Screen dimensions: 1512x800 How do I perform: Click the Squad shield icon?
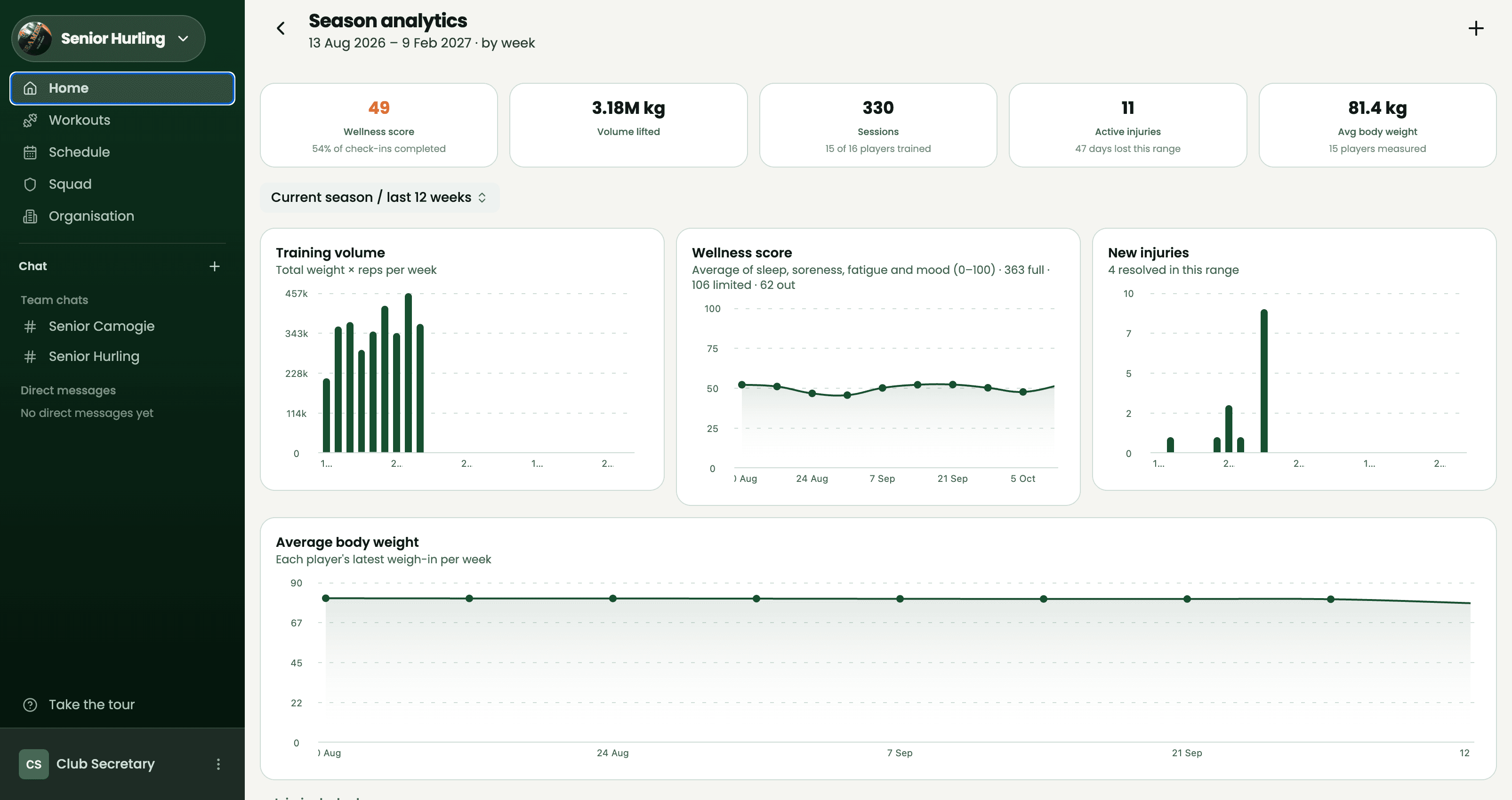click(x=30, y=184)
